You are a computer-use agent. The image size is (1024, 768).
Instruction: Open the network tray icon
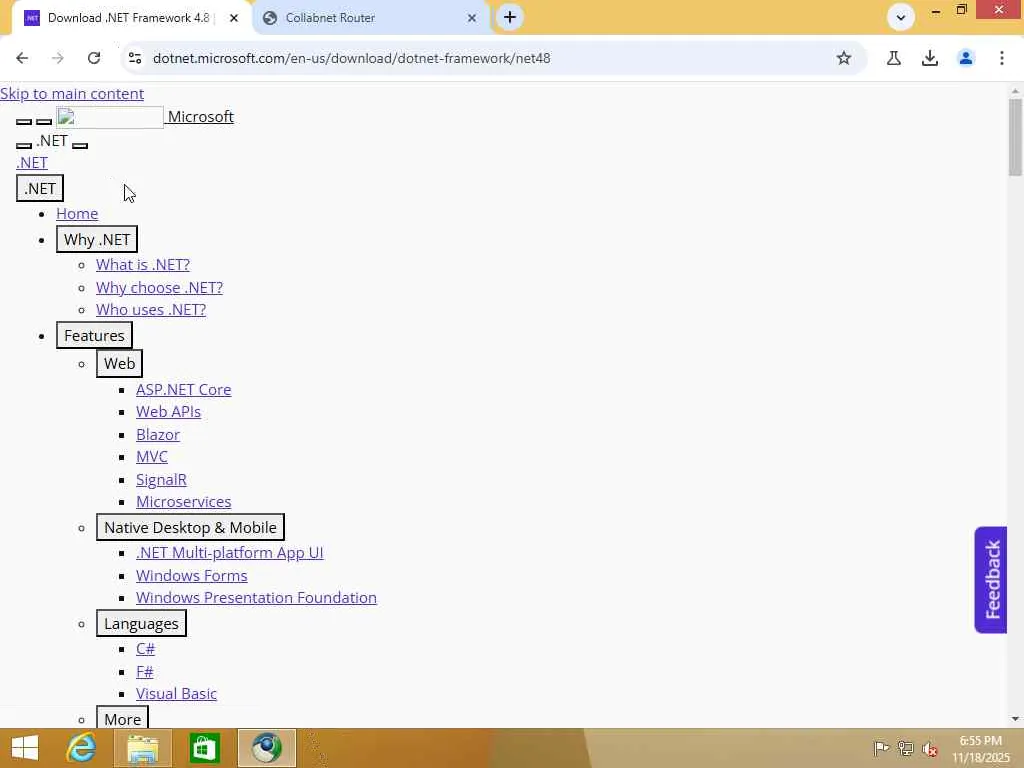tap(906, 748)
